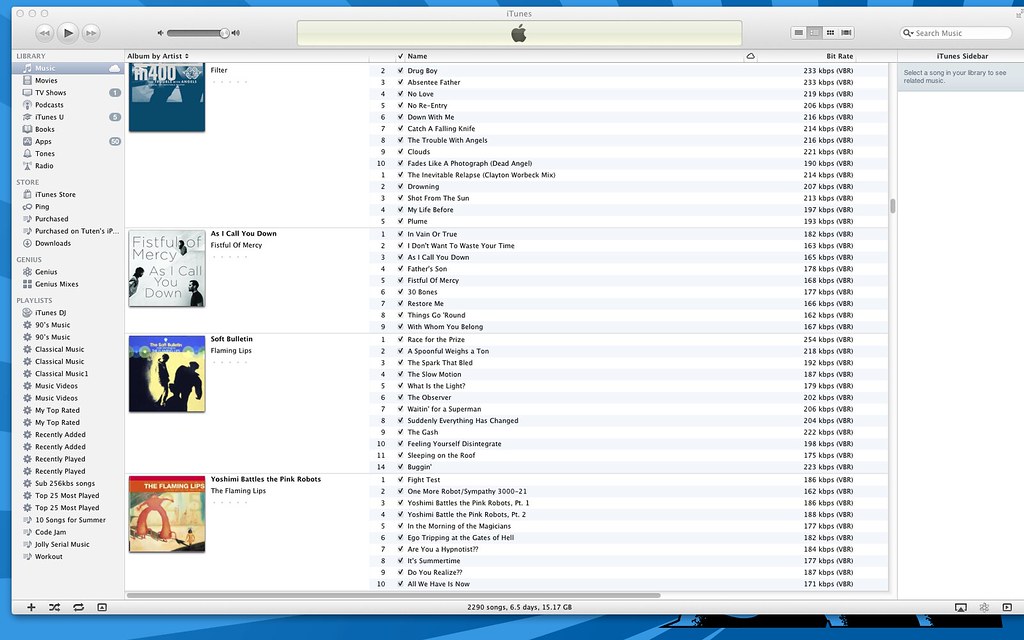This screenshot has height=640, width=1024.
Task: Open Apps in the sidebar
Action: 43,141
